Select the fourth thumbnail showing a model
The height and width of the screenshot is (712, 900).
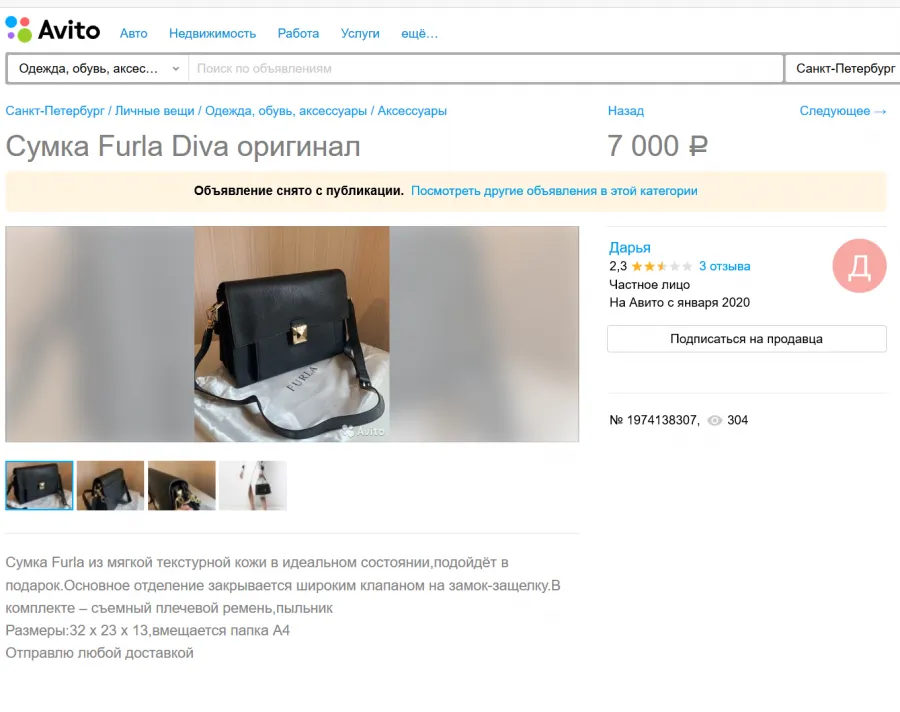(253, 485)
